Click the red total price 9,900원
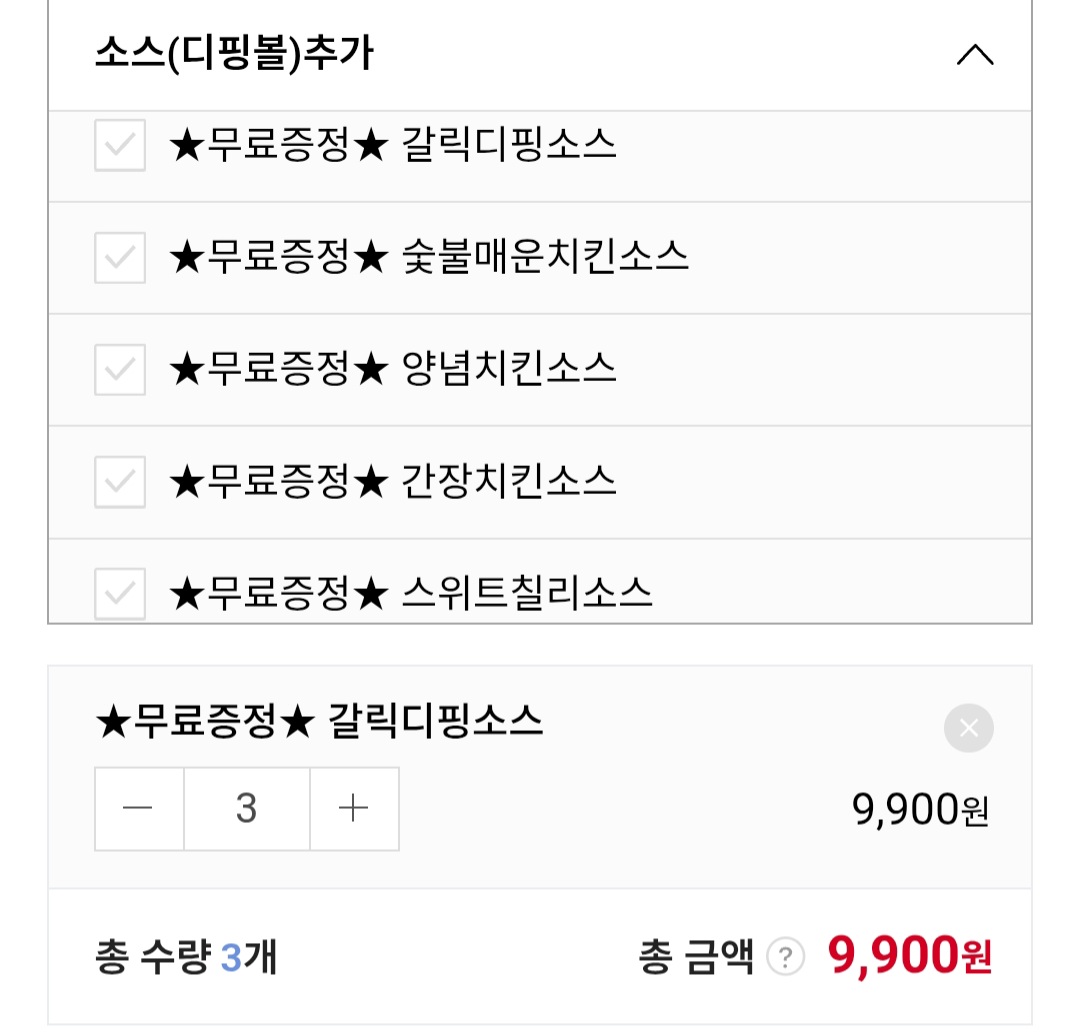 [x=909, y=957]
